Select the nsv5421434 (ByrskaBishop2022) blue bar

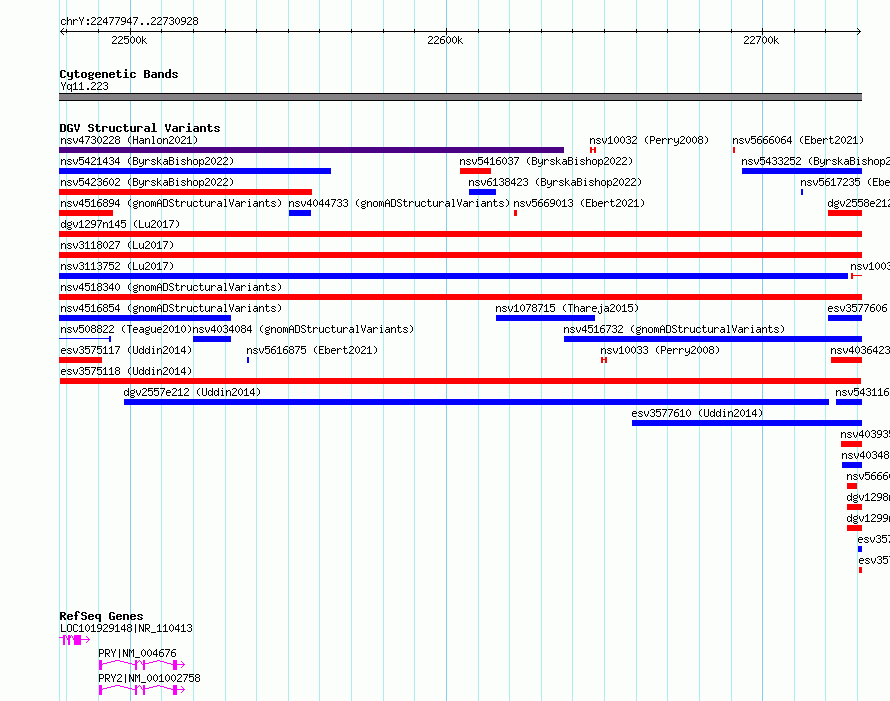tap(195, 171)
